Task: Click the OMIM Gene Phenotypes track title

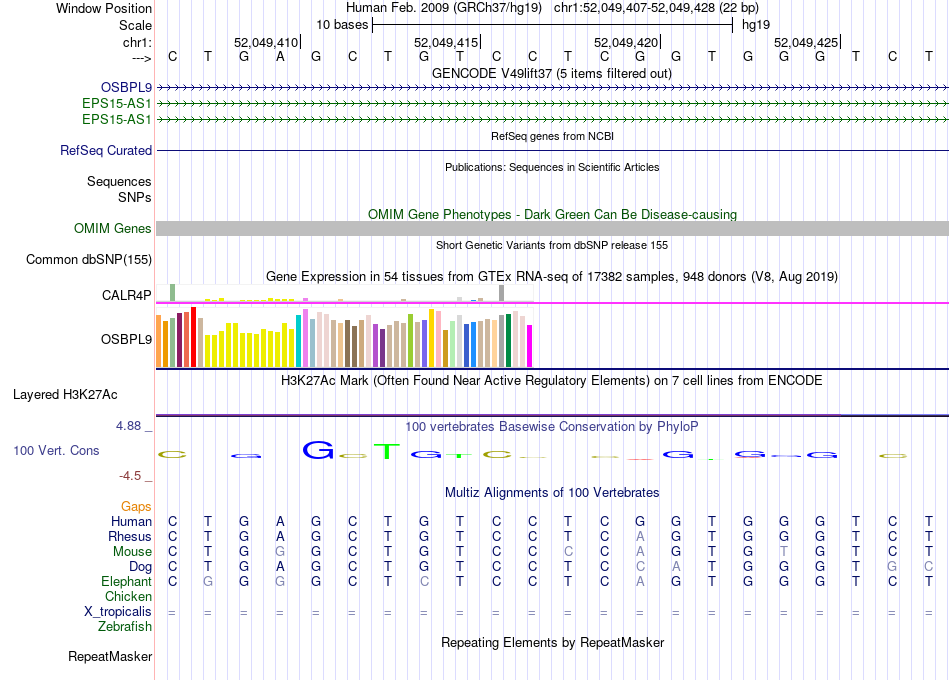Action: [x=552, y=214]
